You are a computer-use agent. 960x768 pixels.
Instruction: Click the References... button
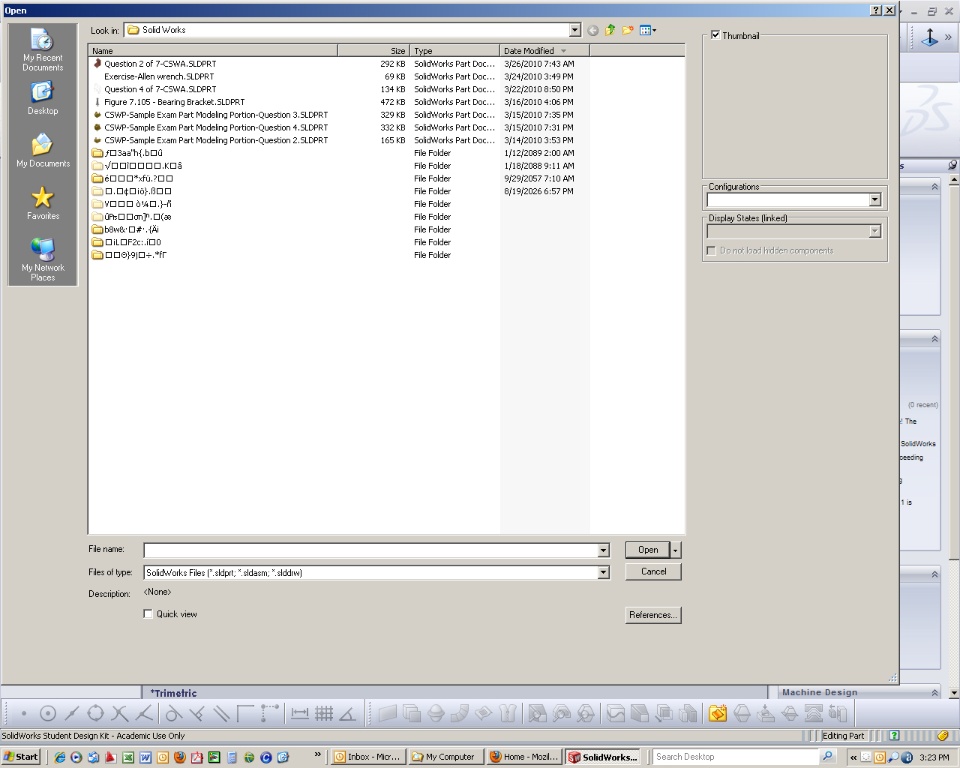pyautogui.click(x=653, y=615)
